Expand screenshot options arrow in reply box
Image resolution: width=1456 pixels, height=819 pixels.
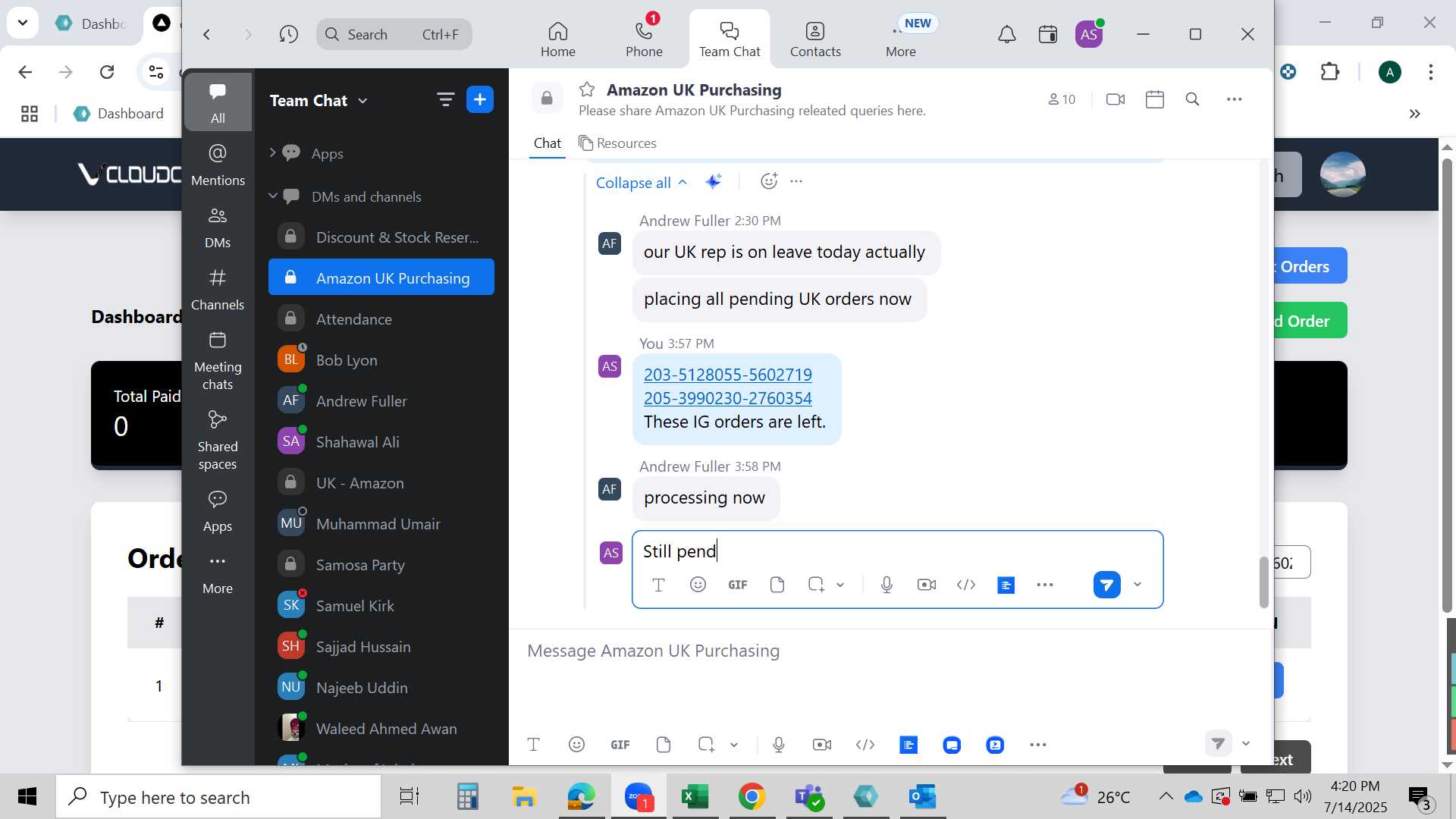[x=840, y=585]
